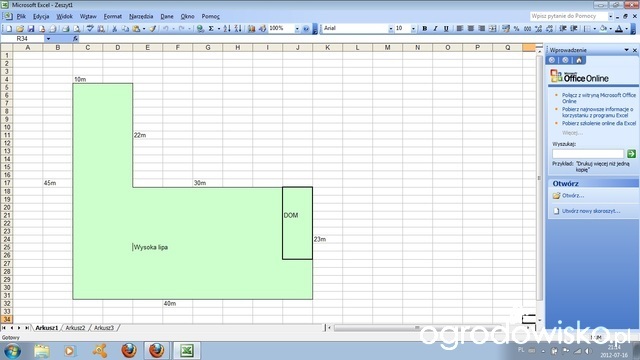Click the Save floppy disk icon

pos(31,29)
